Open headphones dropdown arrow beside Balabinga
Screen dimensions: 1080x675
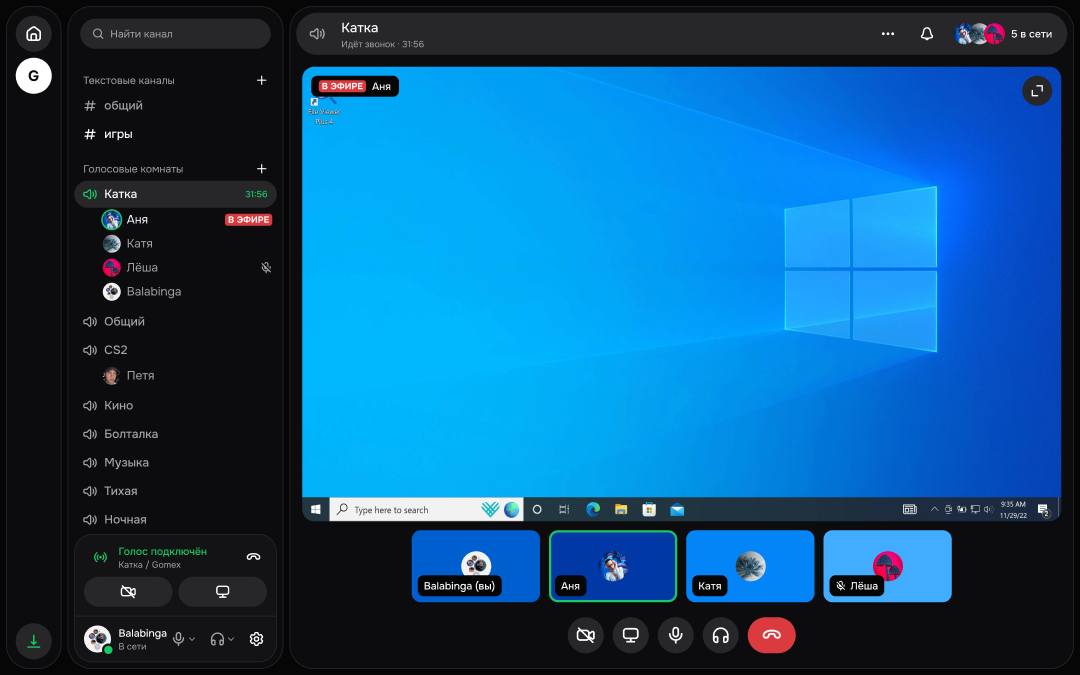(231, 639)
